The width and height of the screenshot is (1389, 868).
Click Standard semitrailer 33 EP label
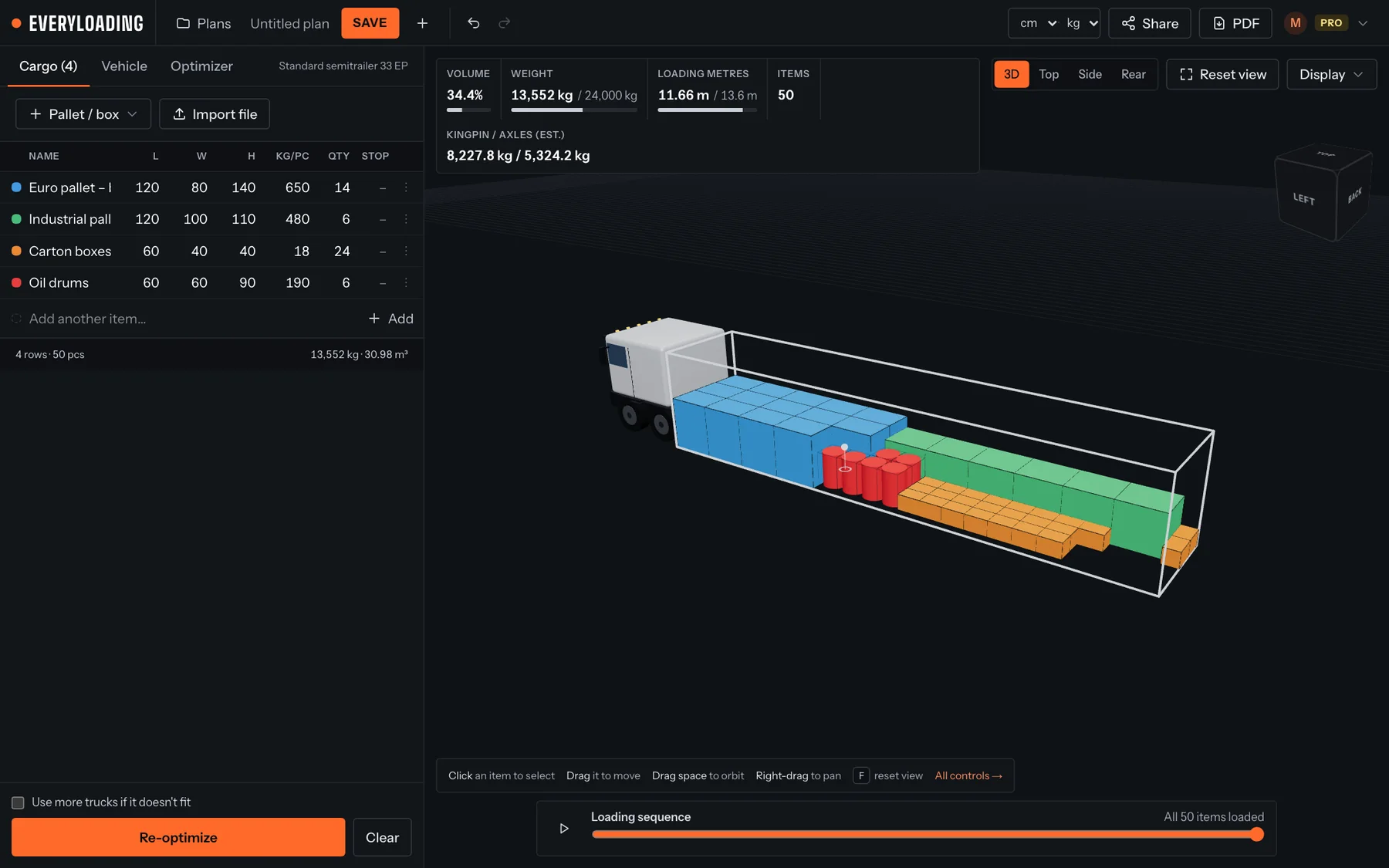343,66
